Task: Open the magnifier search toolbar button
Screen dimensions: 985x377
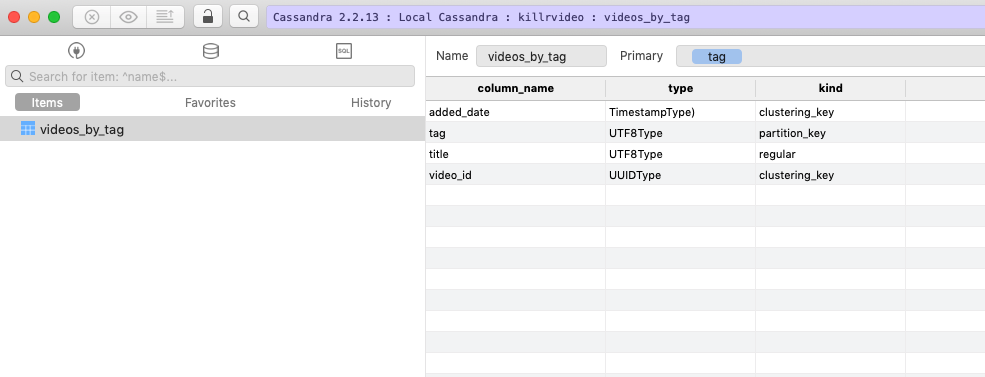Action: pyautogui.click(x=244, y=16)
